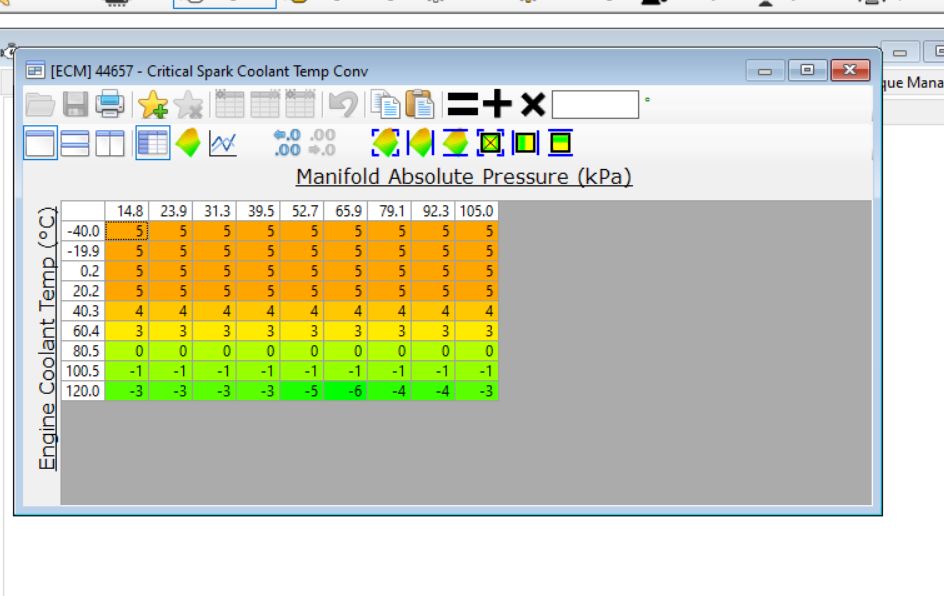Maximize the Critical Spark Coolant Temp window
The height and width of the screenshot is (596, 944).
click(x=807, y=71)
